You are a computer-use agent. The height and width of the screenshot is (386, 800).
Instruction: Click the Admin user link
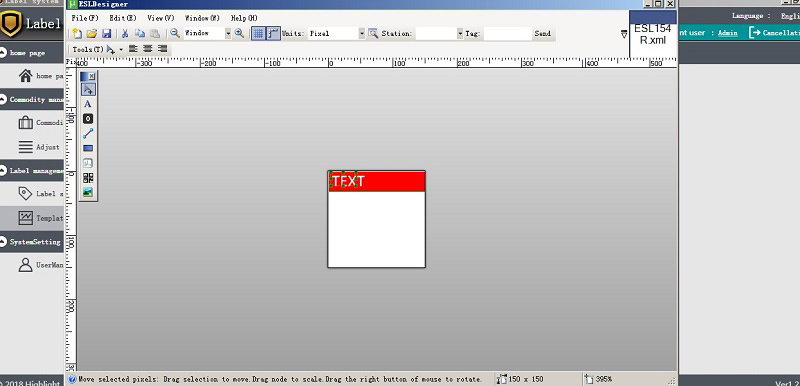(728, 33)
